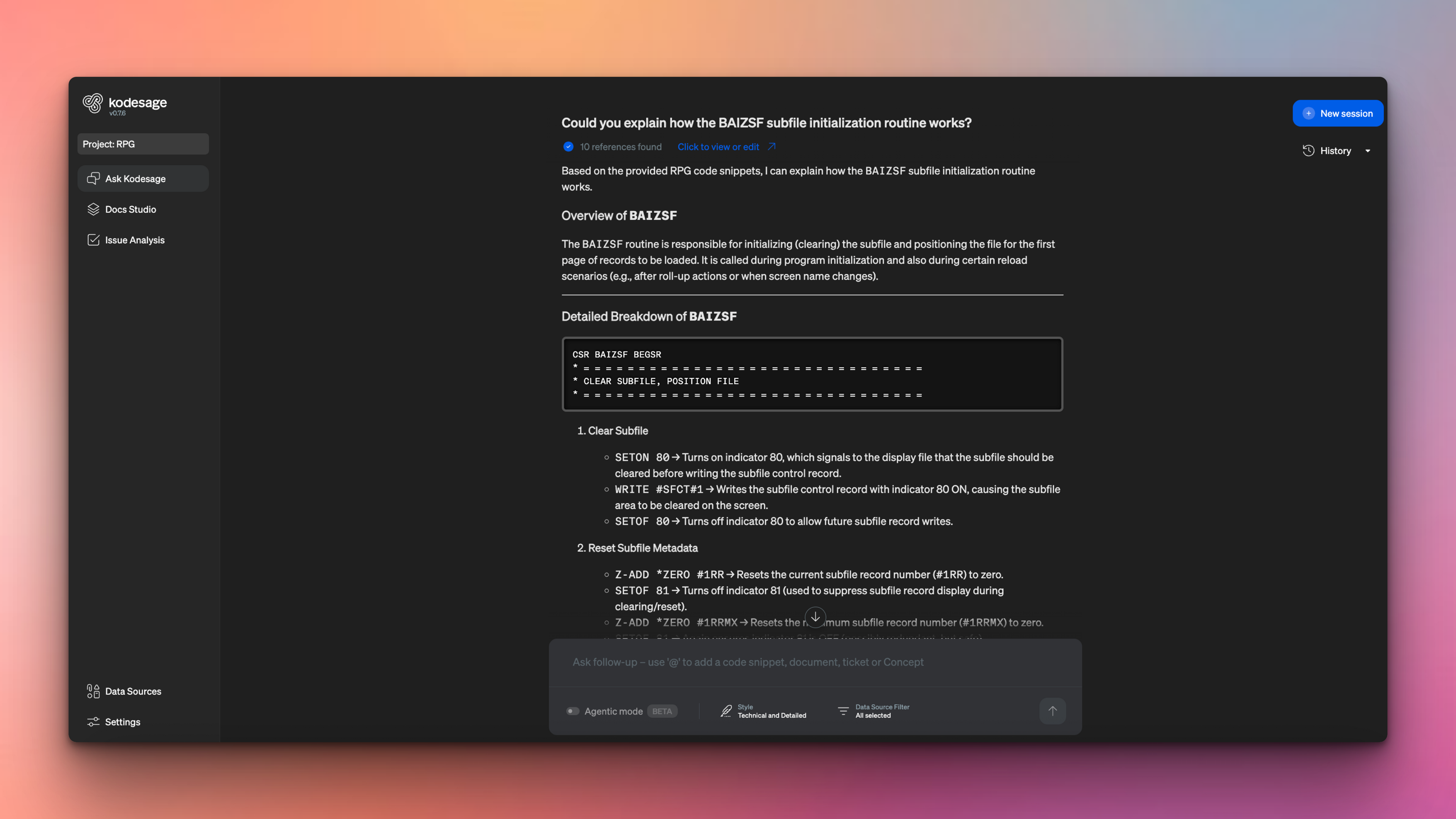Click the Kodesage logo icon
Viewport: 1456px width, 819px height.
click(x=93, y=104)
